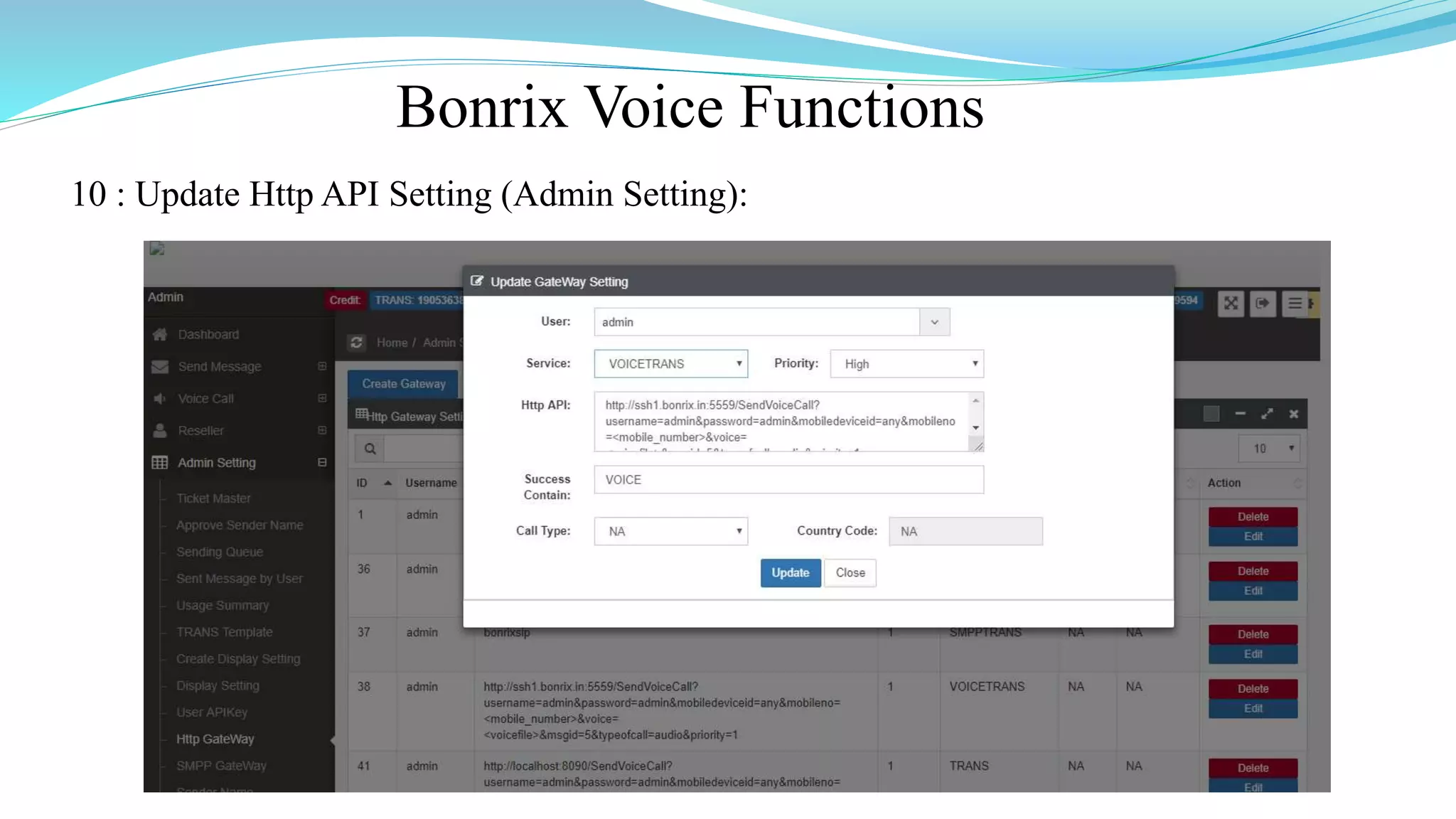1456x819 pixels.
Task: Delete gateway row with ID 38
Action: tap(1253, 689)
